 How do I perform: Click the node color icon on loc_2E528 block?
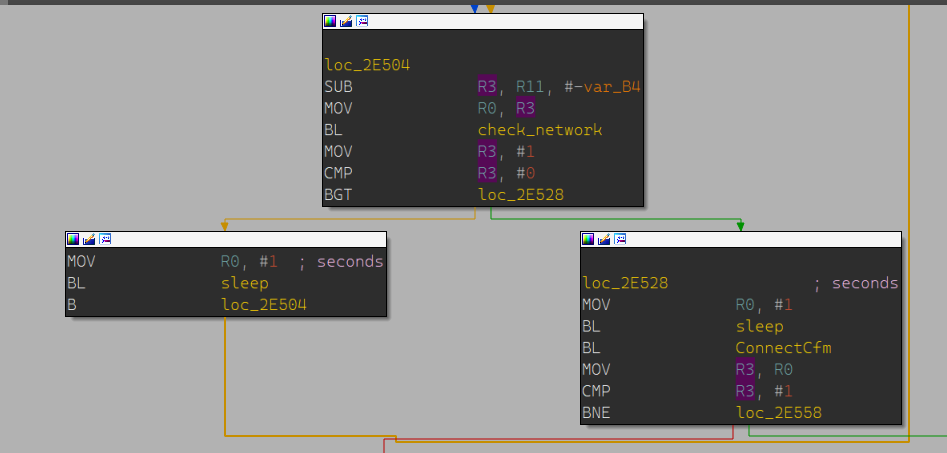click(x=588, y=239)
